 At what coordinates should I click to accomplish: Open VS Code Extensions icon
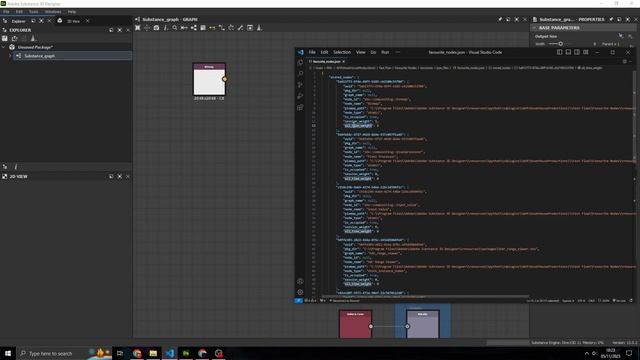pyautogui.click(x=300, y=108)
